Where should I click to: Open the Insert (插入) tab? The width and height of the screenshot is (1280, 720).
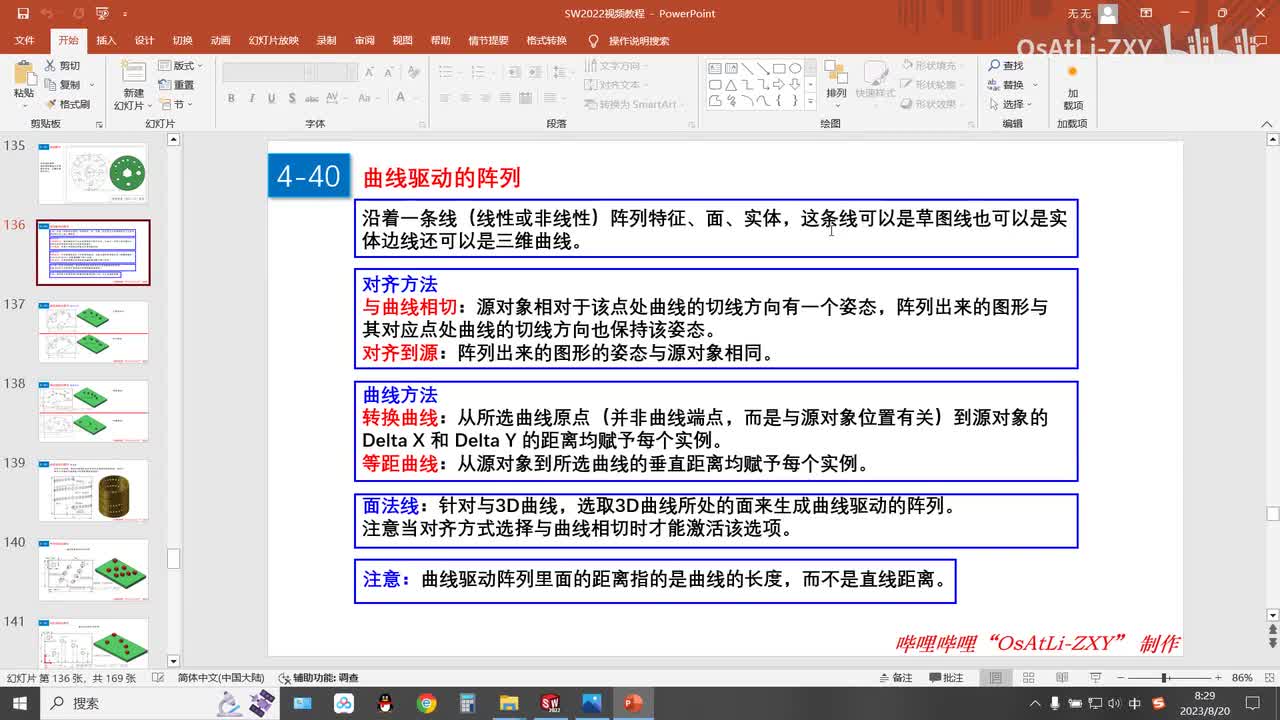pyautogui.click(x=106, y=41)
